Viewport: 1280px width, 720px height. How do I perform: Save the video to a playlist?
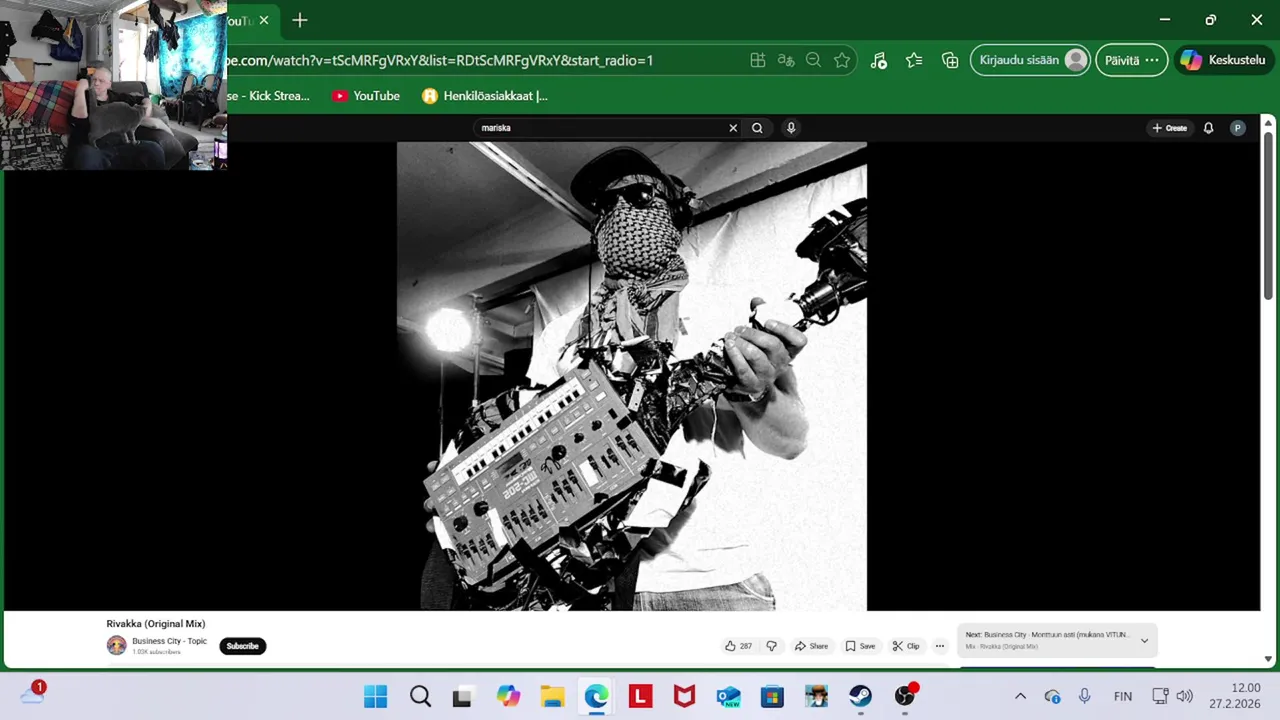[x=860, y=646]
